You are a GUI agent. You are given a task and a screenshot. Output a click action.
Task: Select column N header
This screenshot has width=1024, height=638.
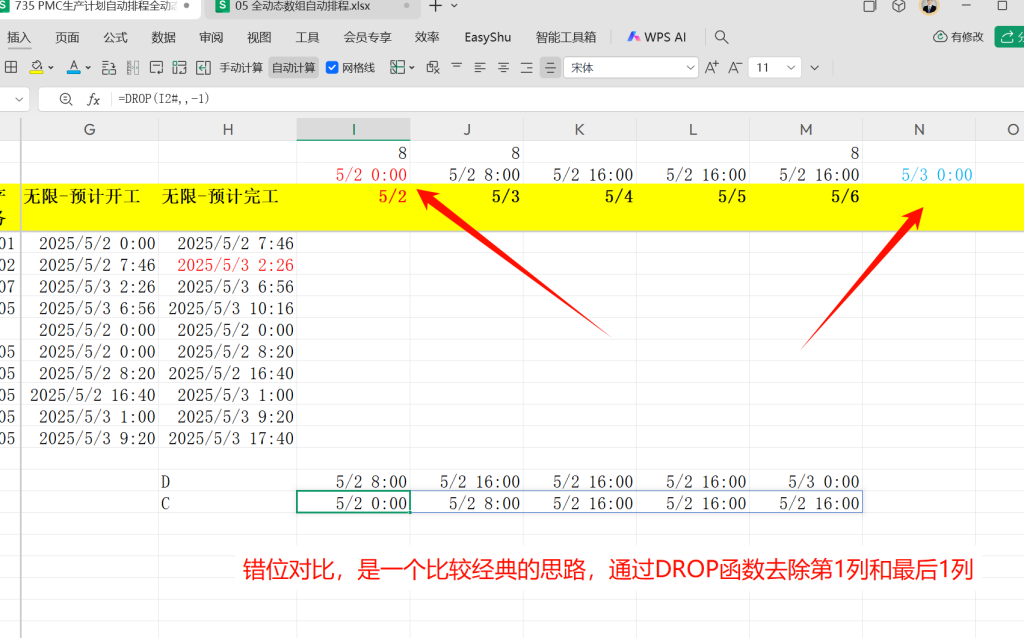[919, 129]
